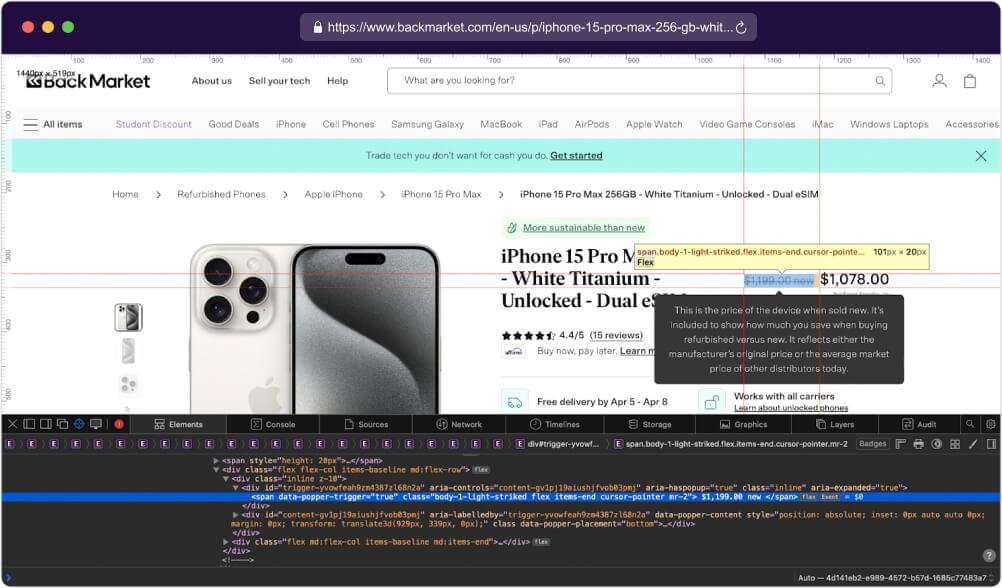The height and width of the screenshot is (588, 1002).
Task: Toggle Badges display in the Elements panel
Action: (871, 444)
